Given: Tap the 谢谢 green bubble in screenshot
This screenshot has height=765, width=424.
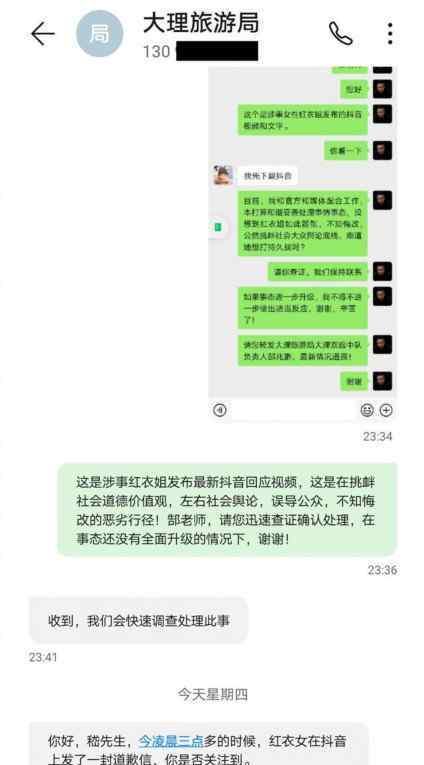Looking at the screenshot, I should tap(354, 382).
